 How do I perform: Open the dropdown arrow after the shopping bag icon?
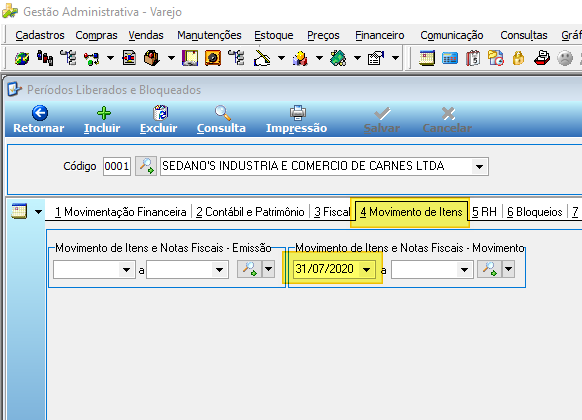click(x=171, y=58)
